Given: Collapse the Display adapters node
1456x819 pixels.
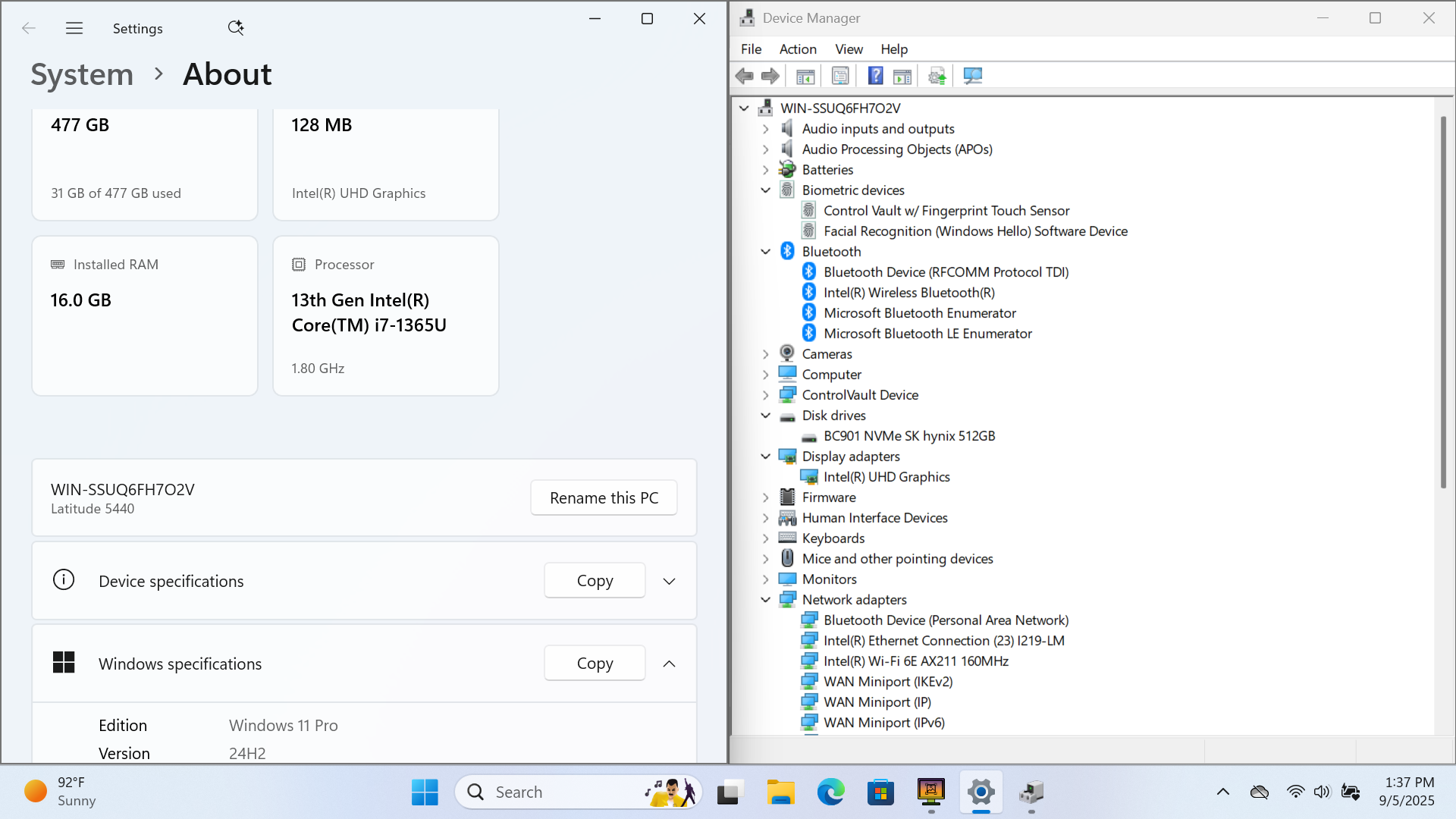Looking at the screenshot, I should [x=766, y=457].
